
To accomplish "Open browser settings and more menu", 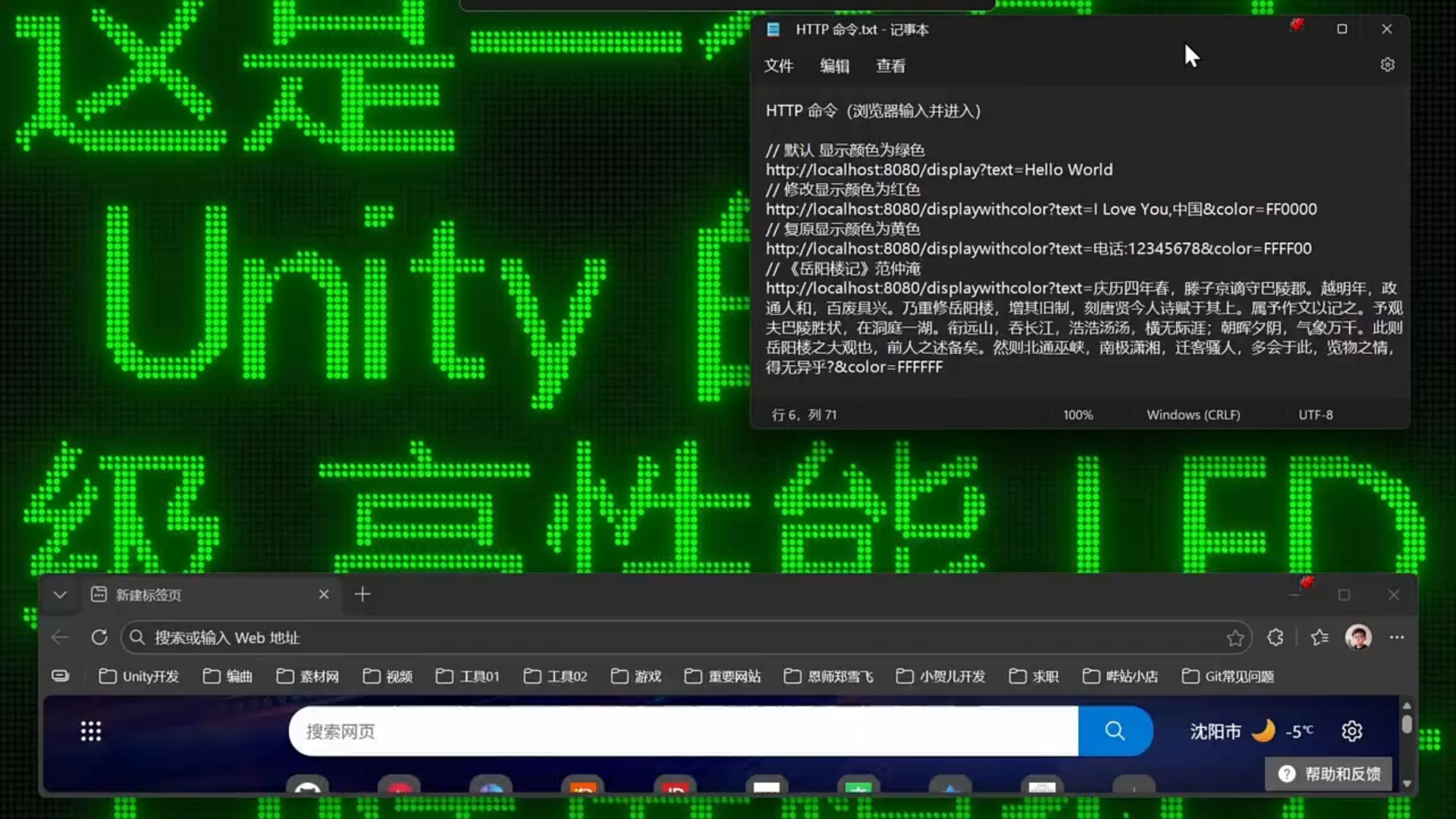I will [x=1397, y=638].
